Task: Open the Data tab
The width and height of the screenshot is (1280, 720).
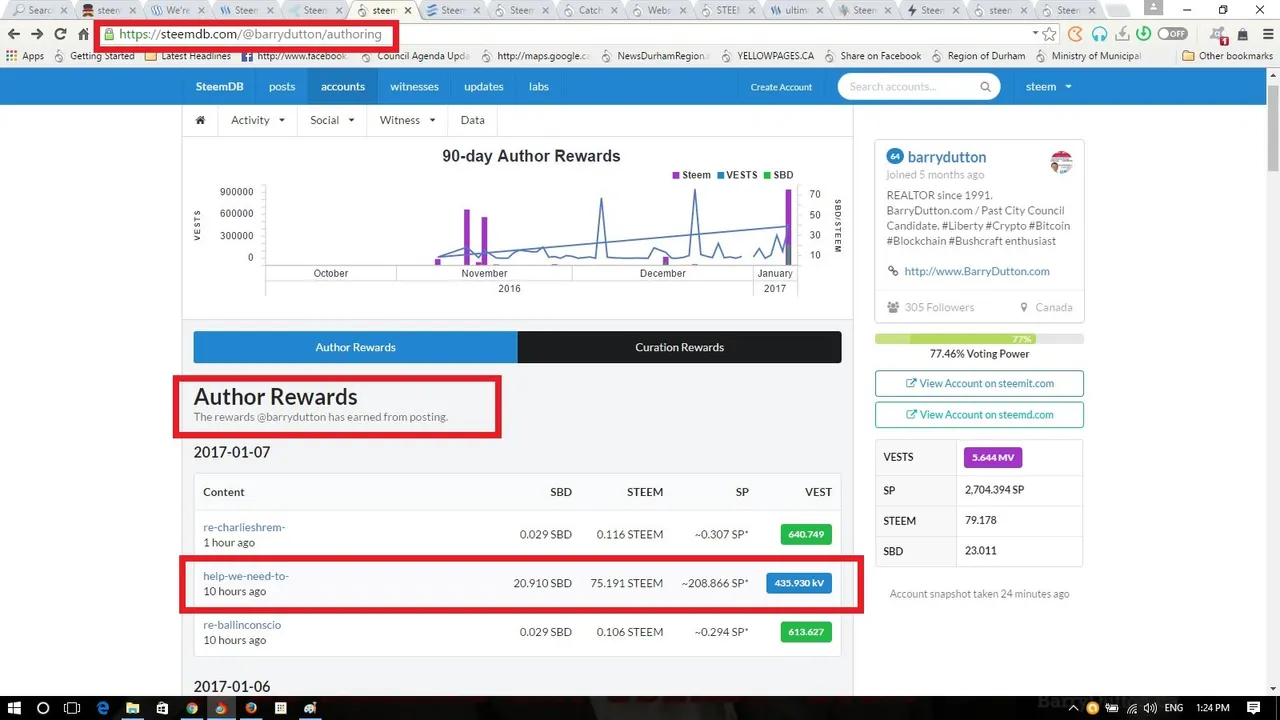Action: [x=472, y=120]
